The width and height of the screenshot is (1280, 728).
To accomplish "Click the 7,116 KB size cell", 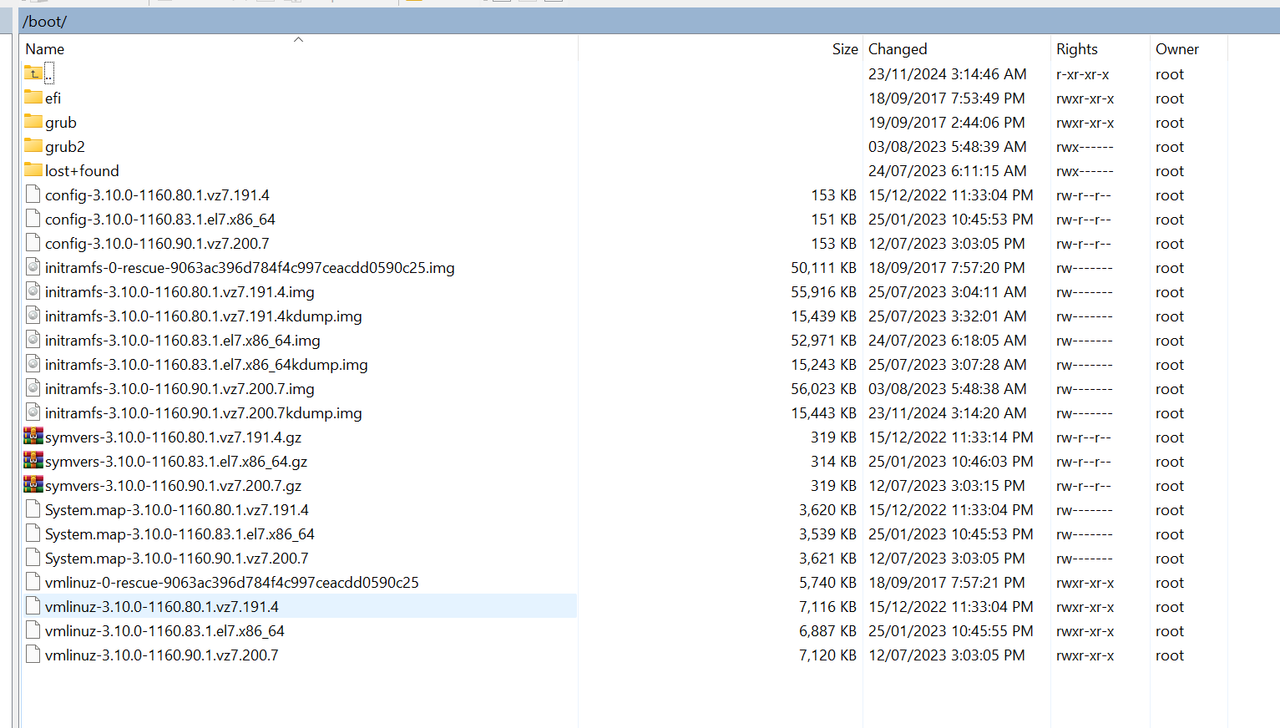I will click(x=827, y=607).
